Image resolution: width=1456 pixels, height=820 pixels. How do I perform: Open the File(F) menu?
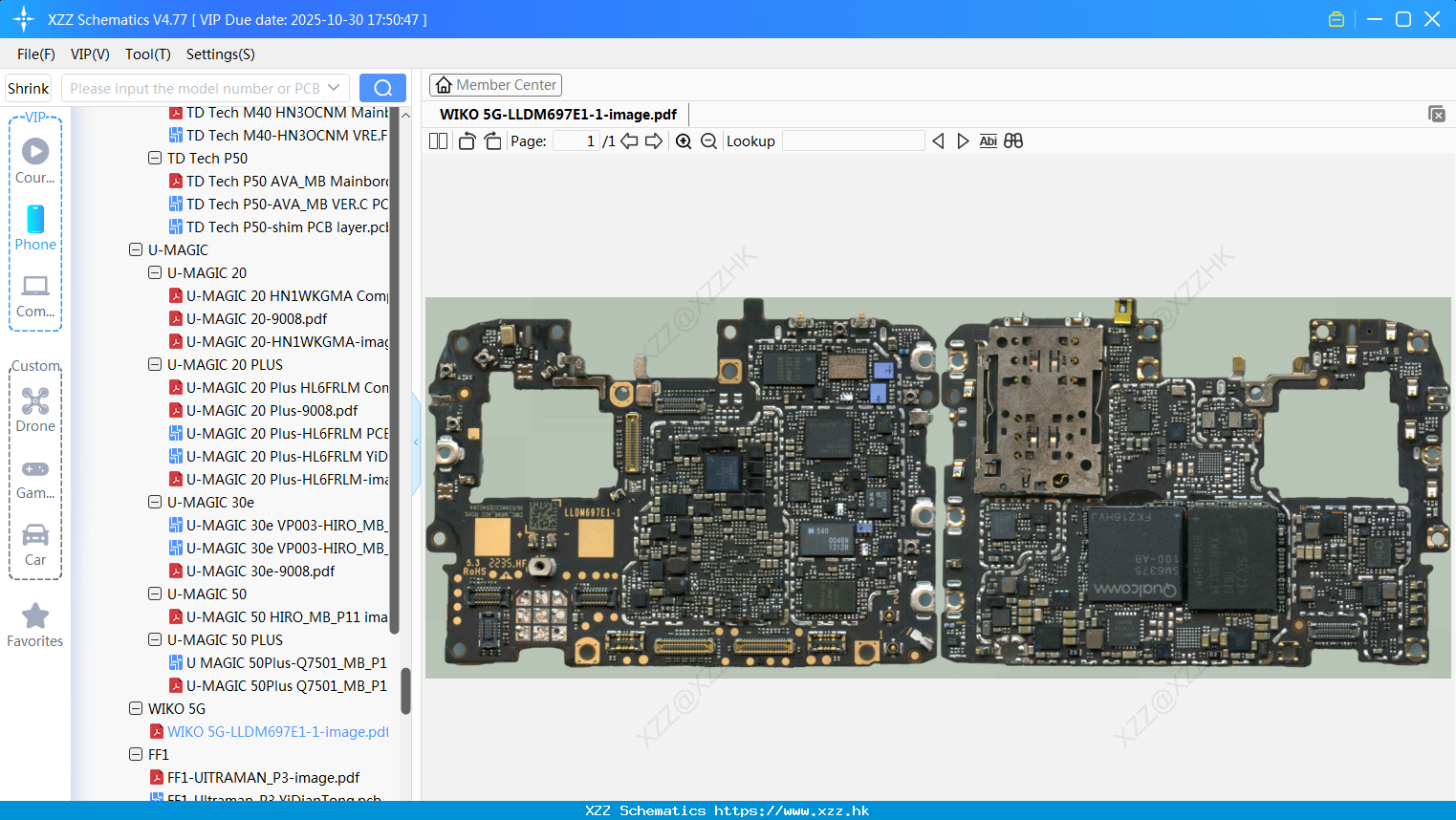tap(36, 54)
